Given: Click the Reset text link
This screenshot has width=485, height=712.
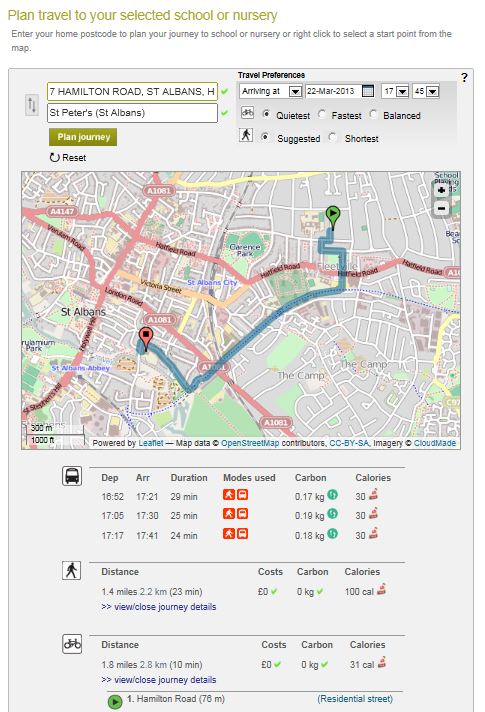Looking at the screenshot, I should [x=74, y=158].
